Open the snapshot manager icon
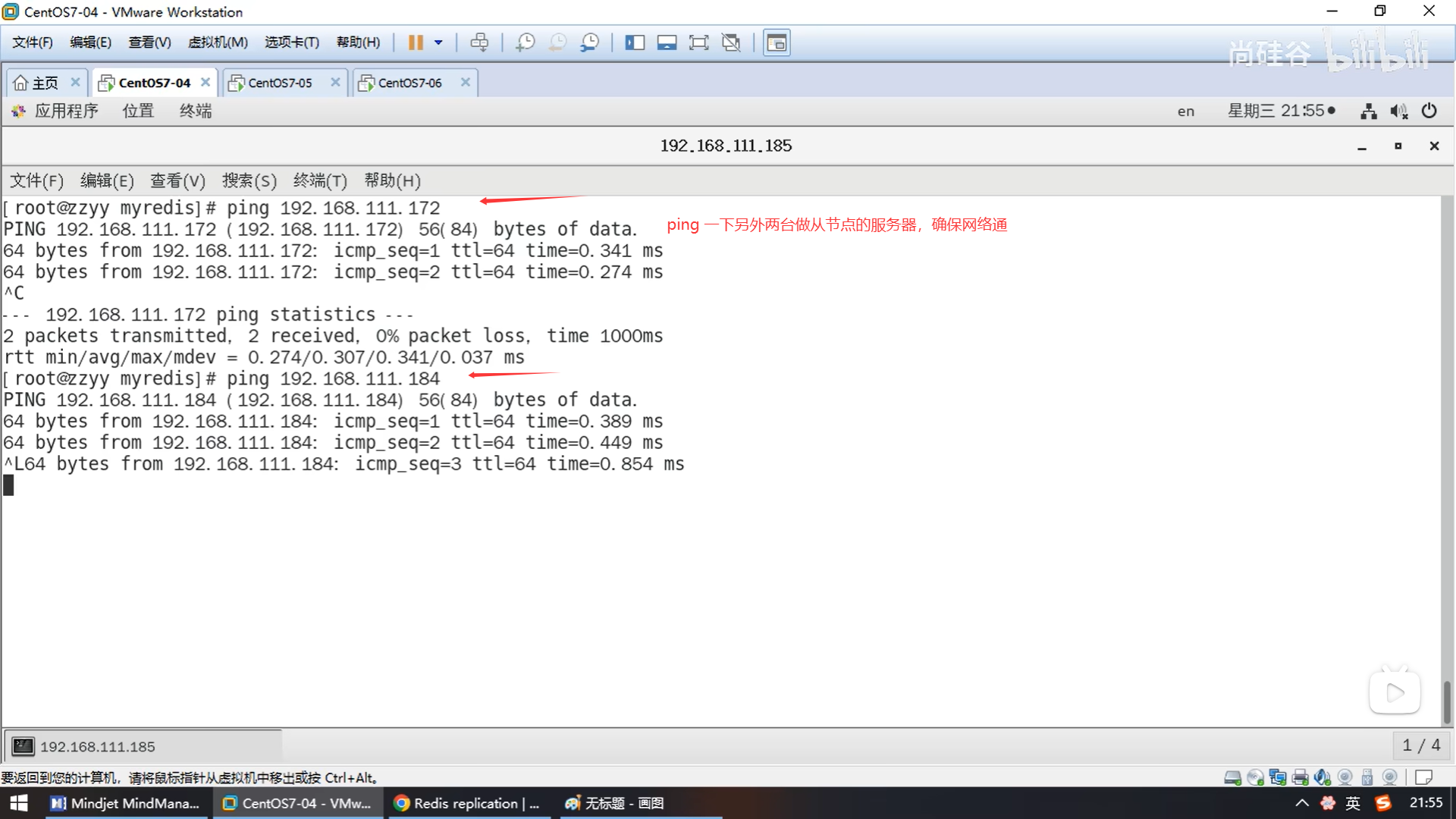This screenshot has width=1456, height=819. point(589,42)
